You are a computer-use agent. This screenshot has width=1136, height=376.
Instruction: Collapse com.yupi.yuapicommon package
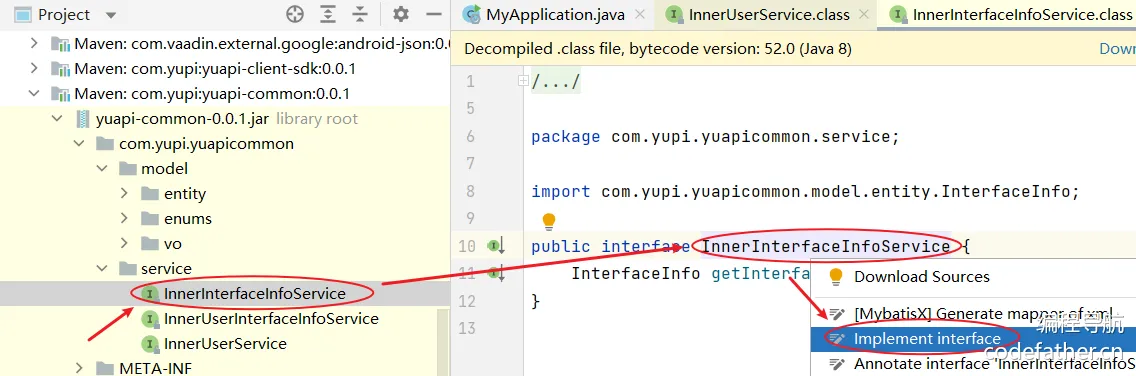80,143
